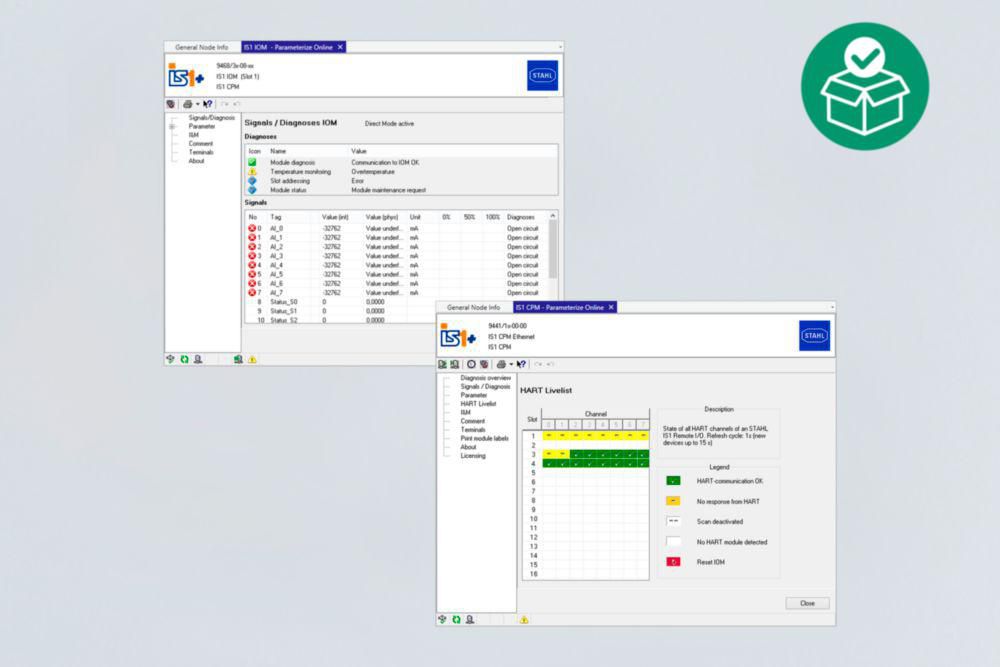Viewport: 1000px width, 667px height.
Task: Close the IS1 CPM Parameterize Online tab
Action: (x=612, y=307)
